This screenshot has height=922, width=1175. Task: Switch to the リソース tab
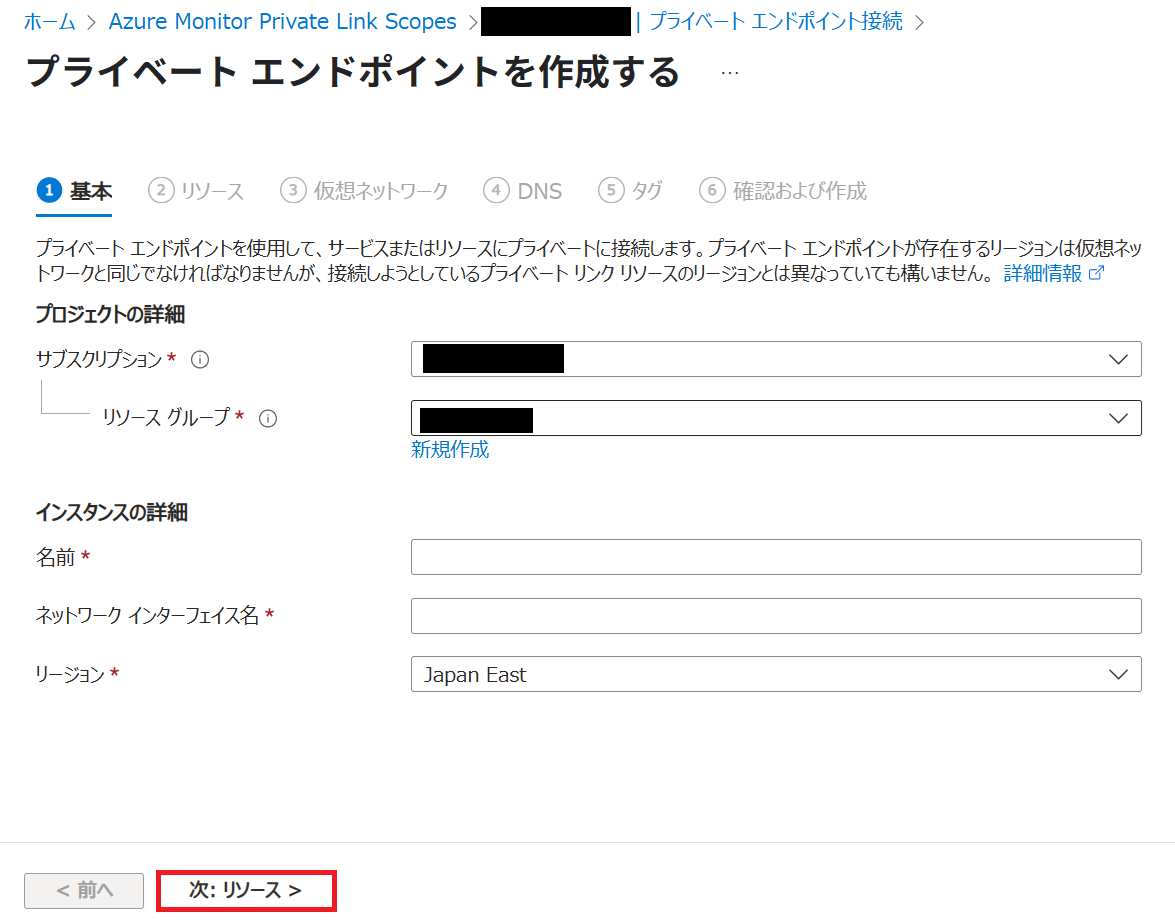pos(196,191)
